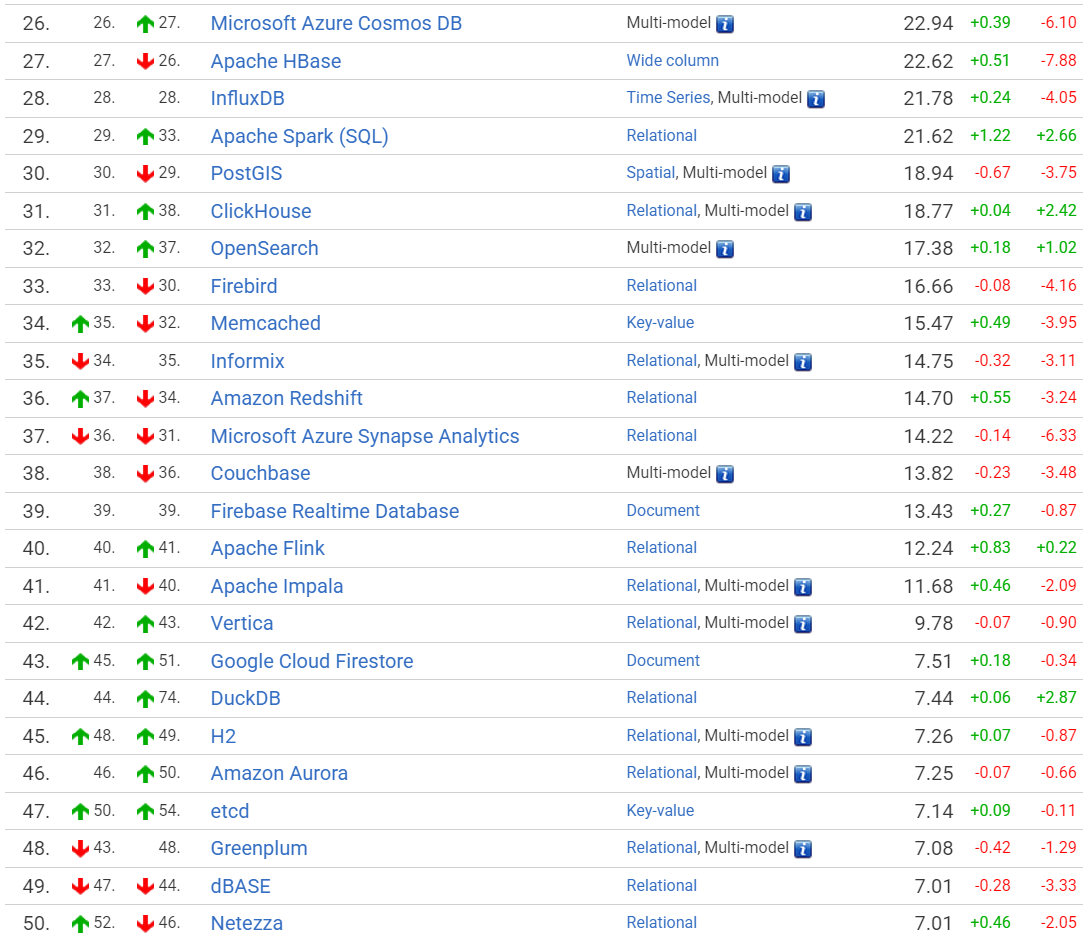Open the Apache HBase link
Screen dimensions: 1087x940
pos(276,61)
